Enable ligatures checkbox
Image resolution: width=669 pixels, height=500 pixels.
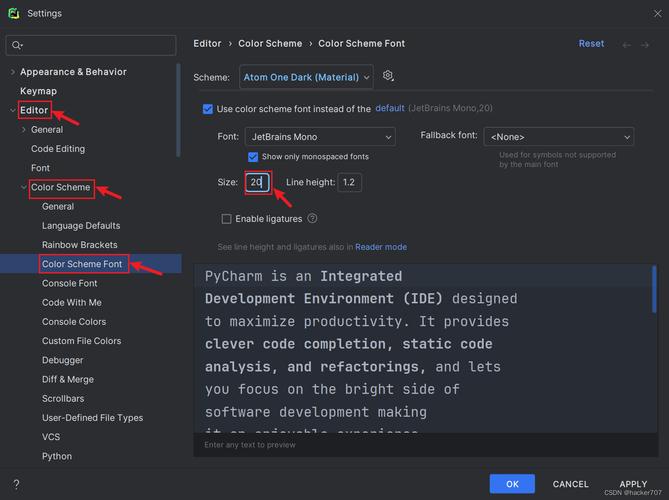point(226,219)
